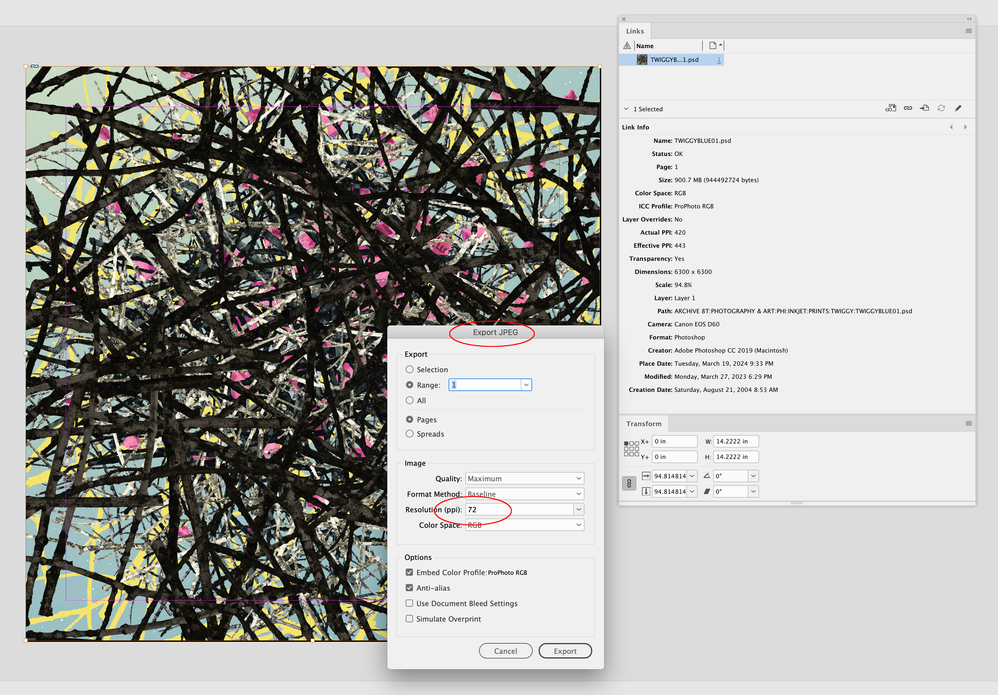Image resolution: width=998 pixels, height=695 pixels.
Task: Click ICC Profile value ProPhoto RGB
Action: (694, 206)
